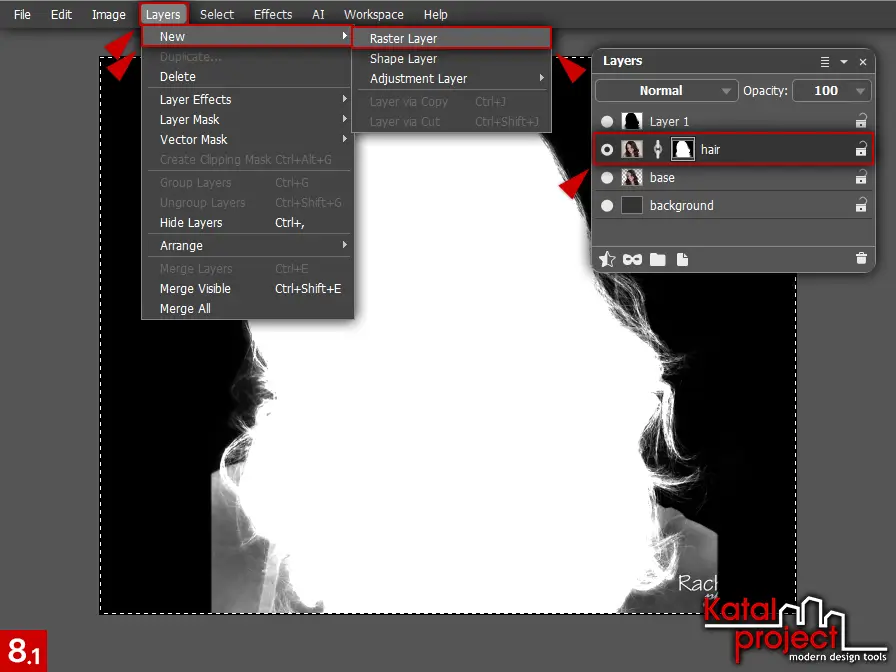Delete layer using trash can icon
896x672 pixels.
pyautogui.click(x=860, y=260)
